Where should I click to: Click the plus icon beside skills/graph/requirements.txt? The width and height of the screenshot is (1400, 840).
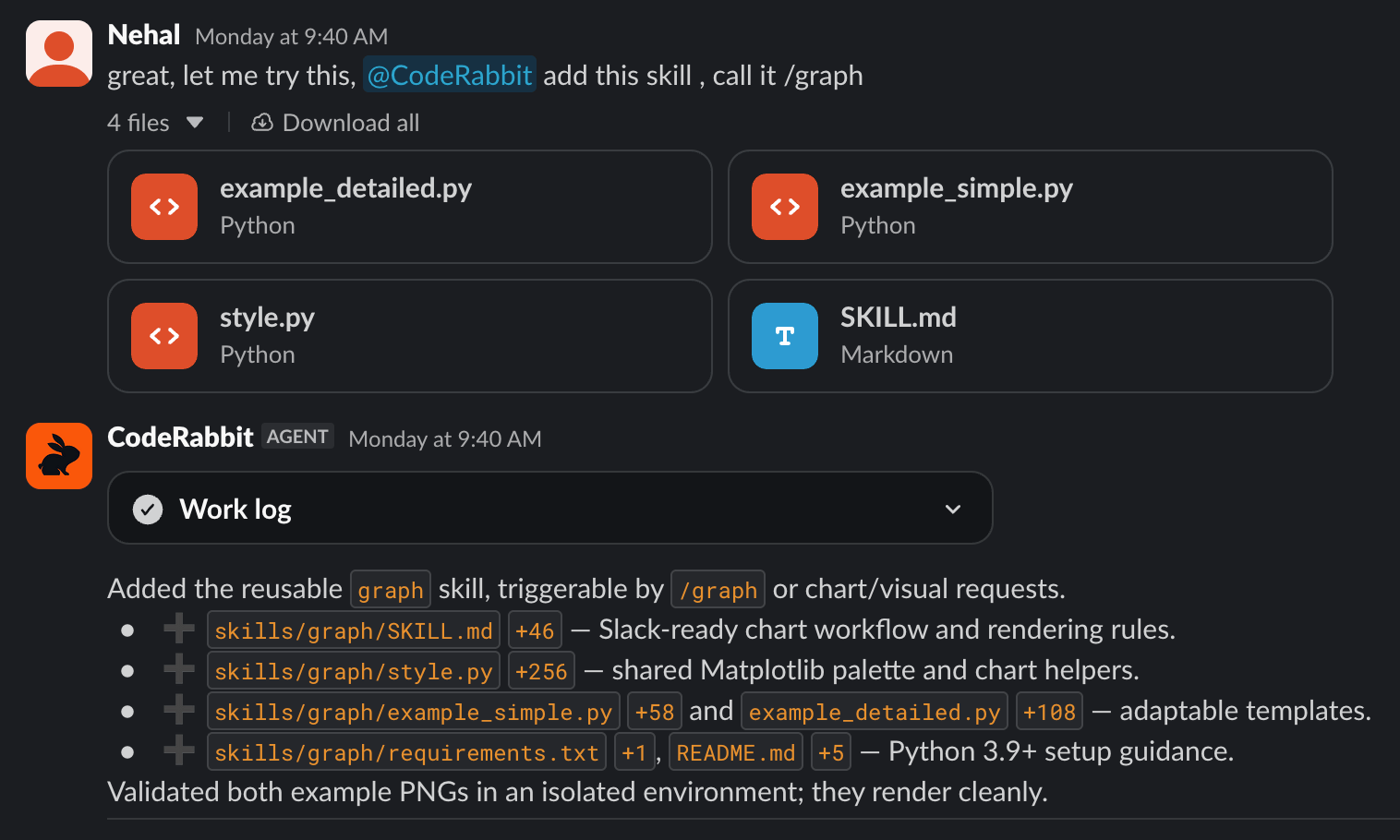(x=179, y=751)
